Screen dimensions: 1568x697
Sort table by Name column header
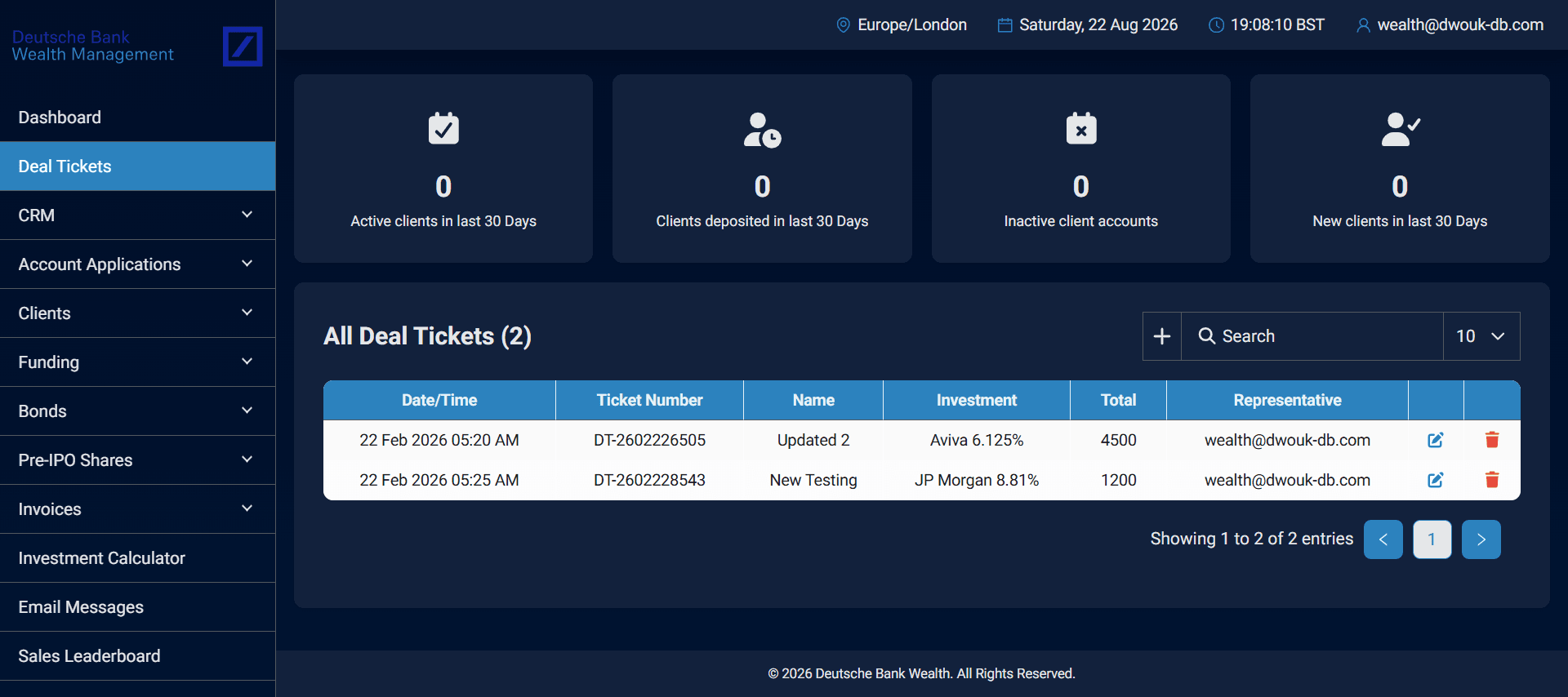tap(813, 400)
